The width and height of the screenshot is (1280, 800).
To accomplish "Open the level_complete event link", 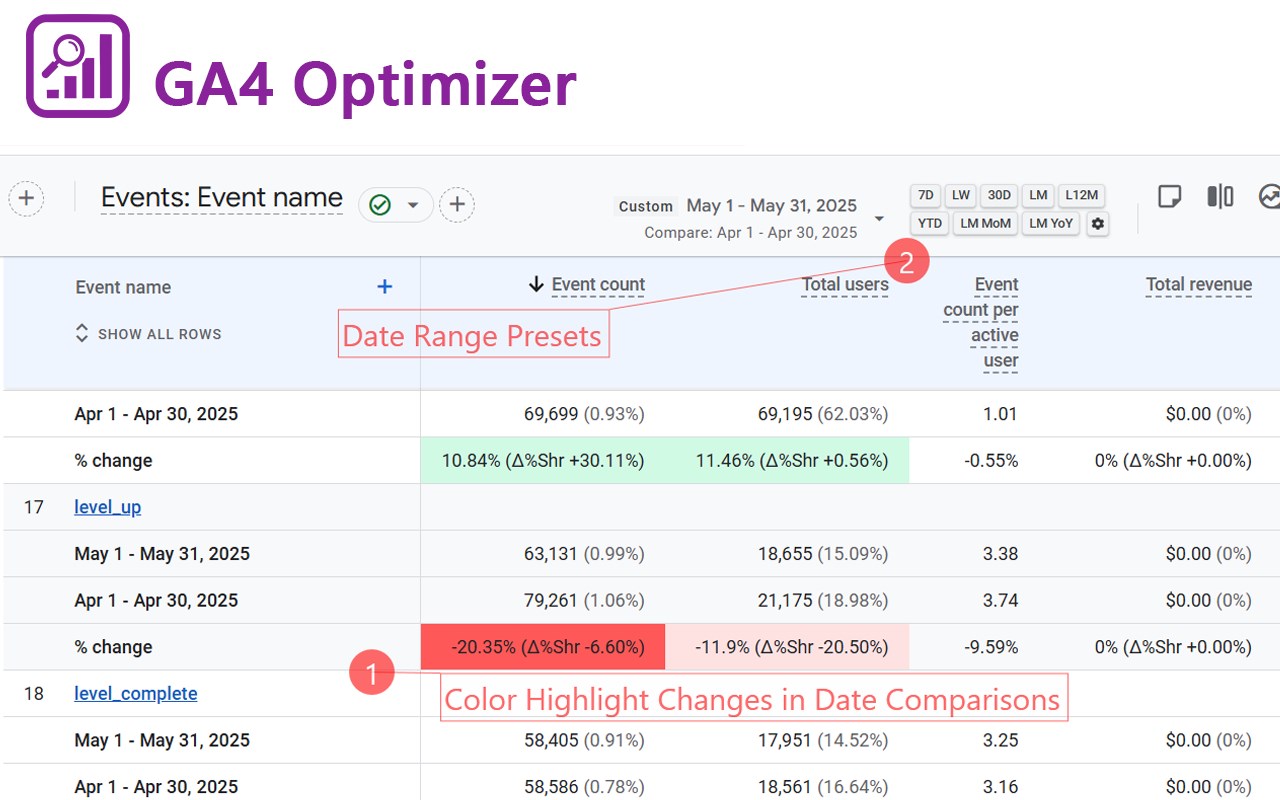I will tap(135, 694).
